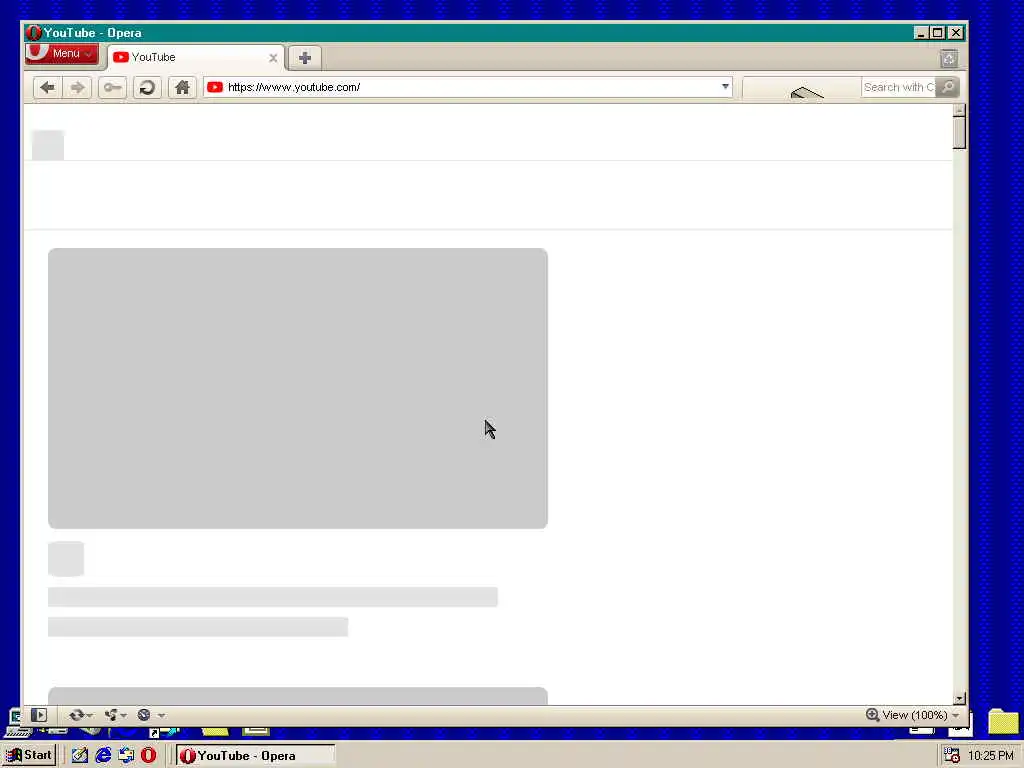Open the Opera Unite icon
This screenshot has height=768, width=1024.
click(111, 715)
